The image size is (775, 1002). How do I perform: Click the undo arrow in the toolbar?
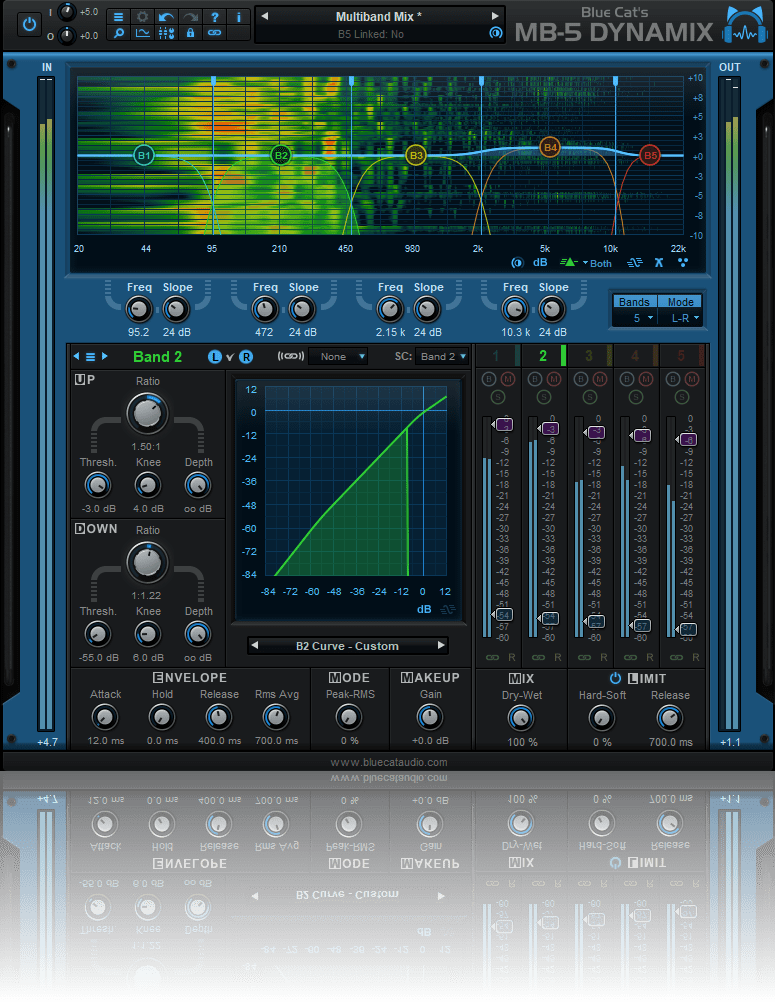tap(167, 17)
